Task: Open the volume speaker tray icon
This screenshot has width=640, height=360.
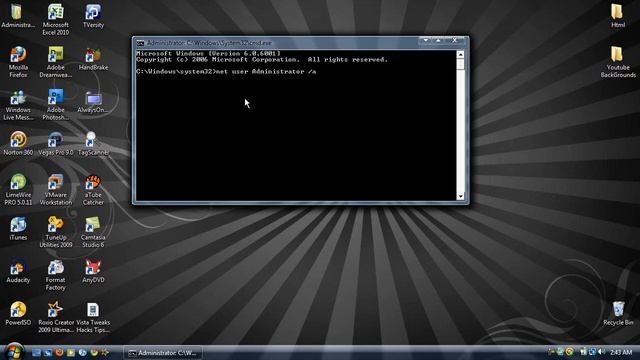Action: tap(601, 352)
